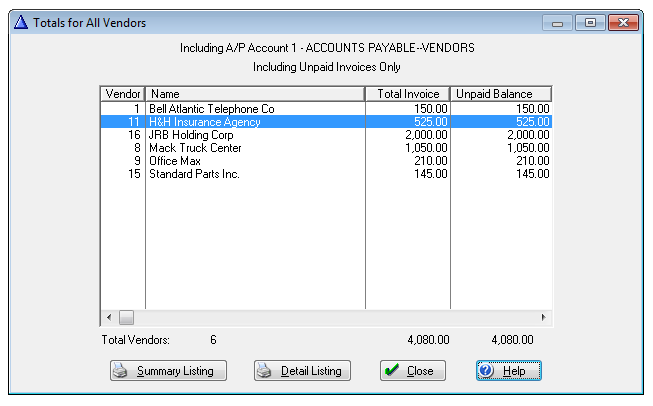Maximize the Totals for All Vendors window
Image resolution: width=653 pixels, height=406 pixels.
tap(590, 22)
